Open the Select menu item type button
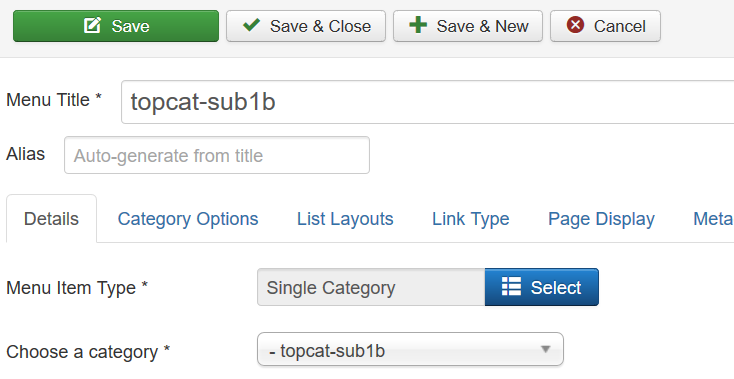Screen dimensions: 734x379 542,287
